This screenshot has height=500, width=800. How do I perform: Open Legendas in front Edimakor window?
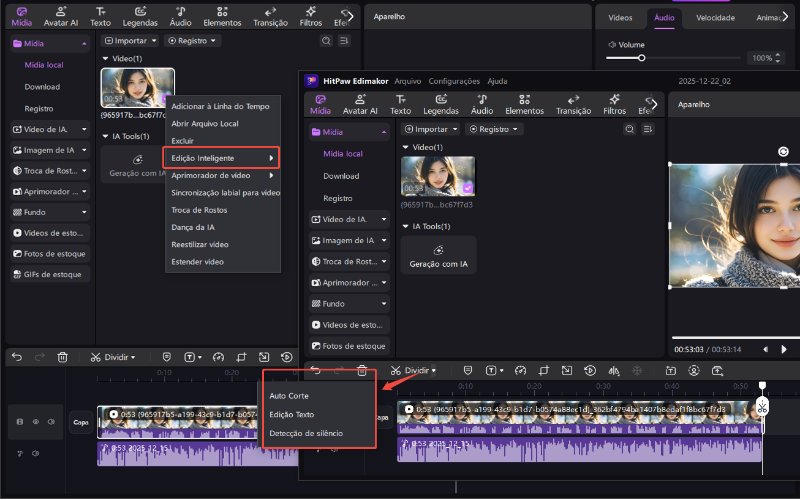(441, 105)
